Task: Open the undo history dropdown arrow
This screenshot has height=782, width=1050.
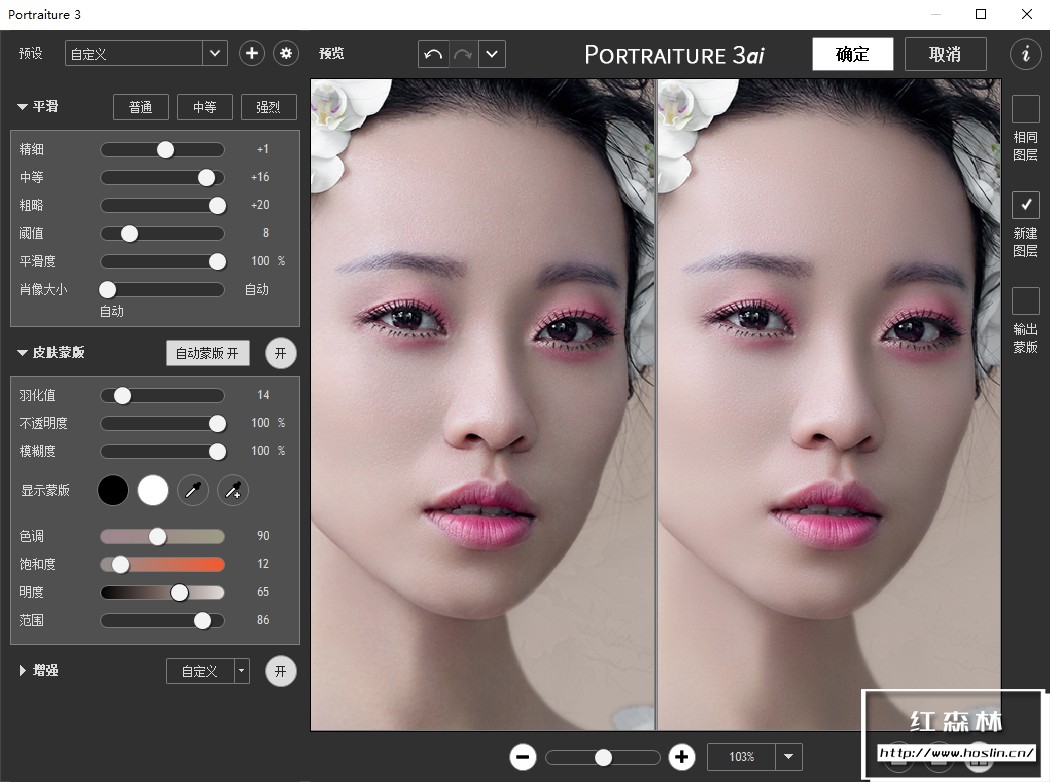Action: click(x=492, y=54)
